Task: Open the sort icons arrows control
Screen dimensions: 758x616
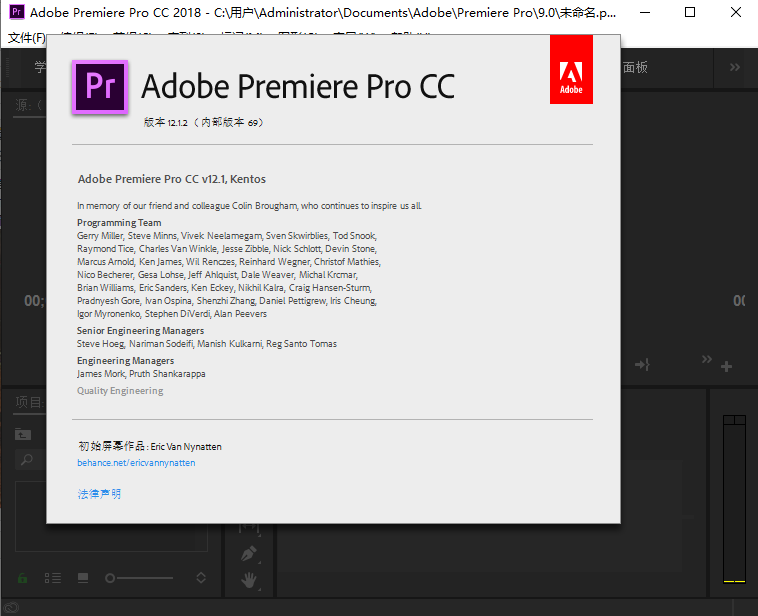Action: click(201, 578)
